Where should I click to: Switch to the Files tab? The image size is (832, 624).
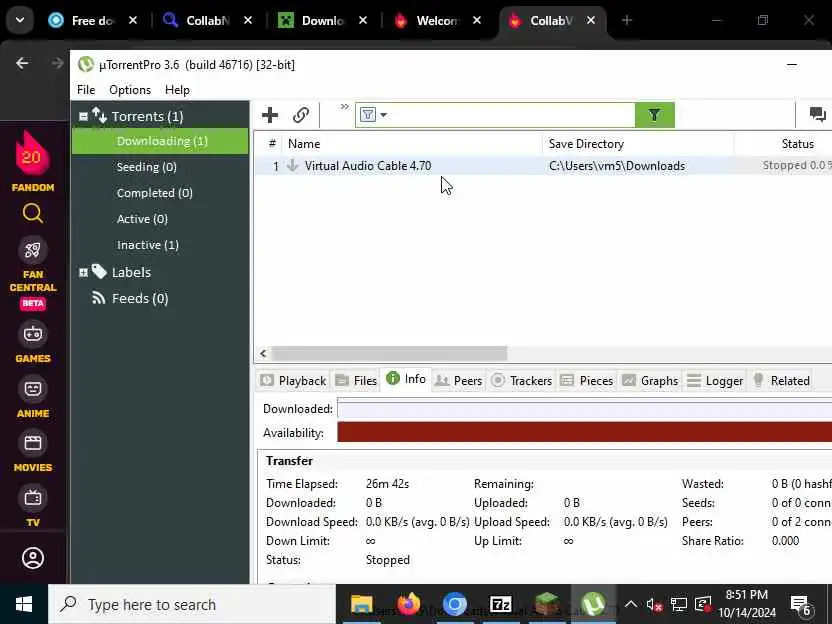(357, 381)
